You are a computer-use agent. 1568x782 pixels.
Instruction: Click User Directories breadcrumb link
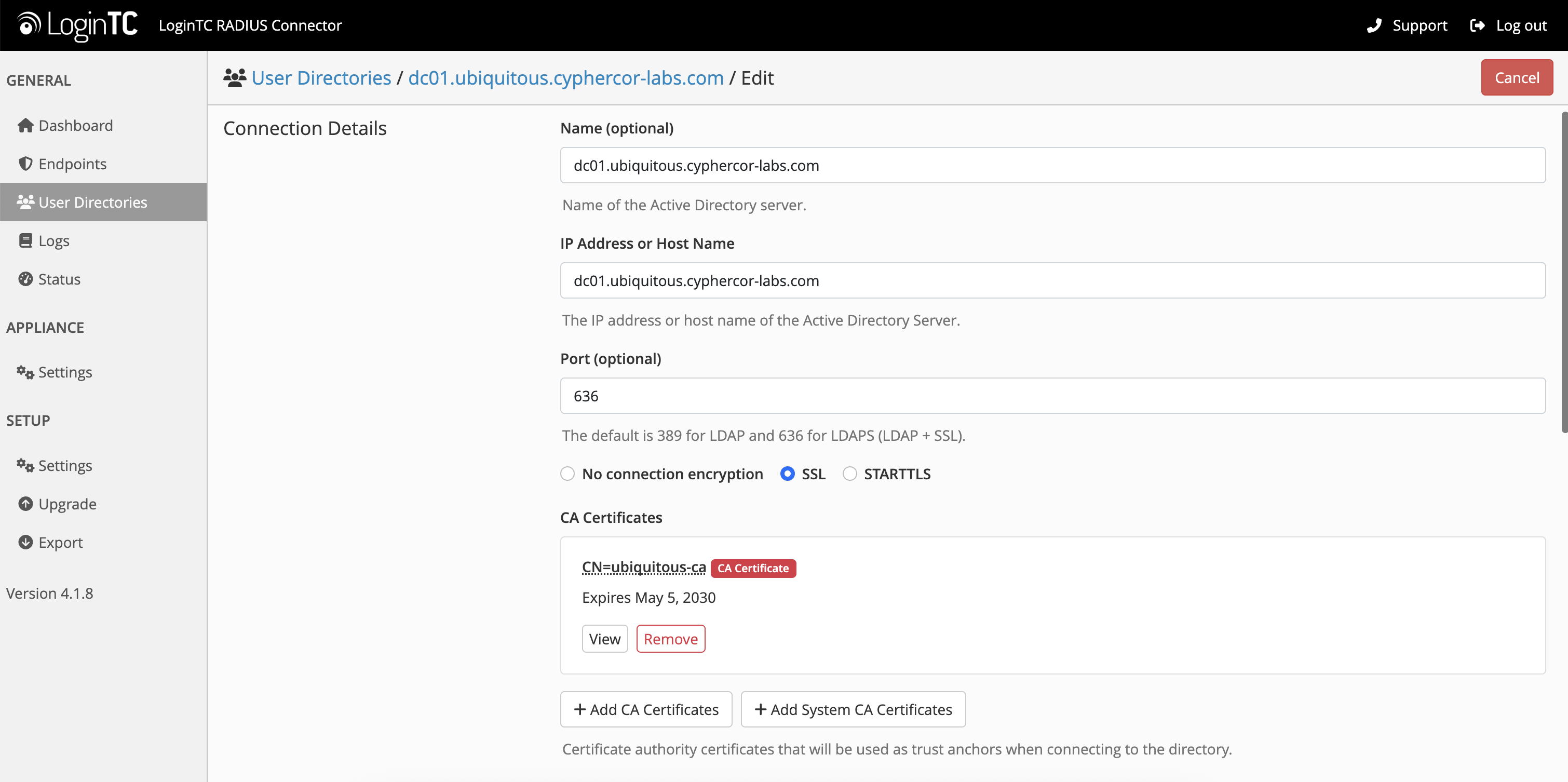point(321,77)
